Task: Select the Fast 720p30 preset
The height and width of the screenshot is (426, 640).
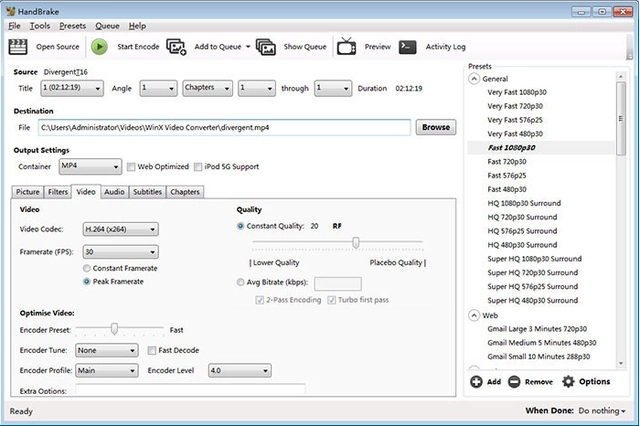Action: point(507,162)
